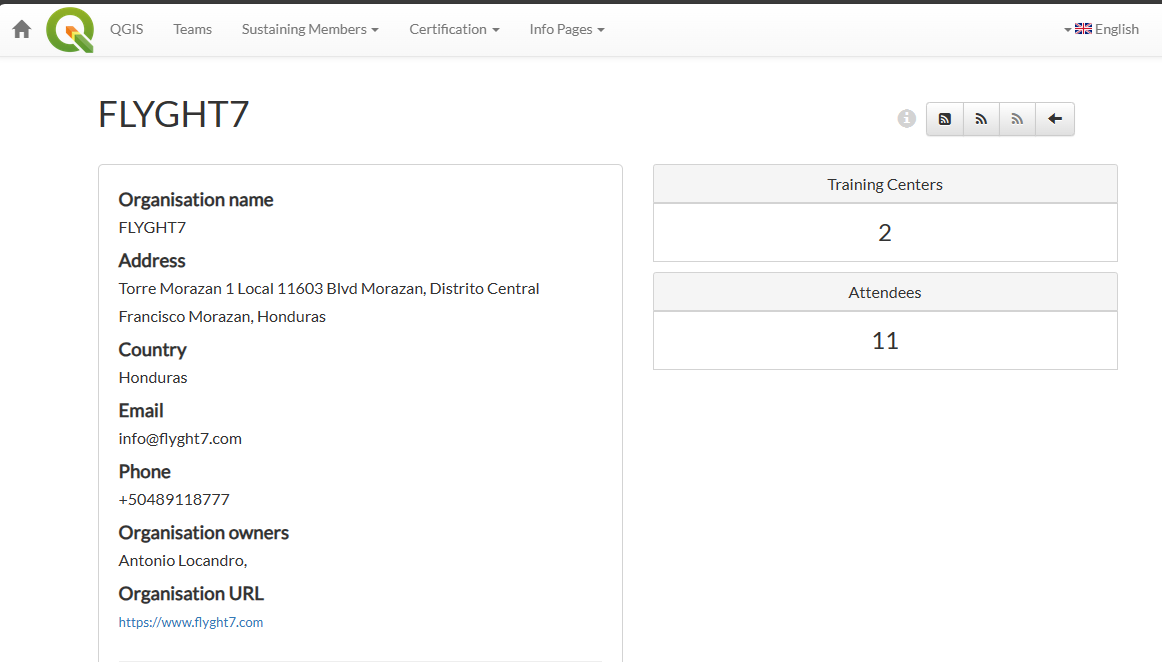This screenshot has height=662, width=1162.
Task: Click the Organisation URL label
Action: pos(191,593)
